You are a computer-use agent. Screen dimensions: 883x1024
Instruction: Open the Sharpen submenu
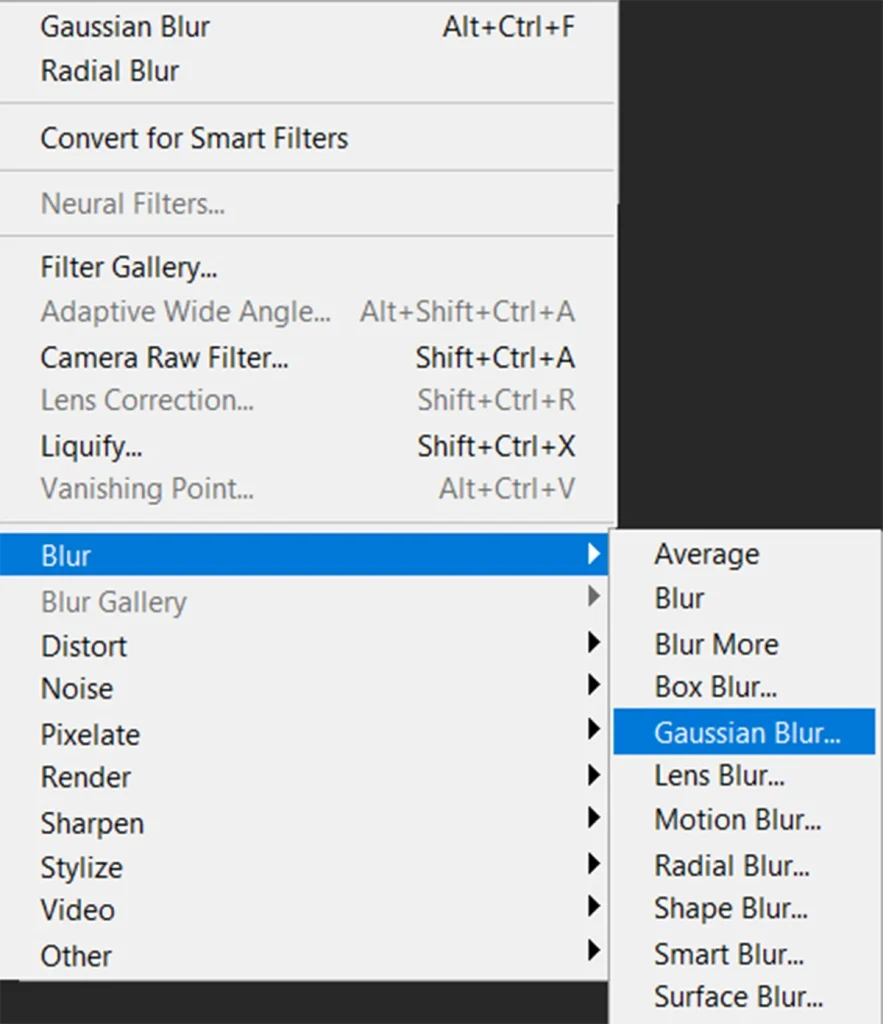click(92, 824)
